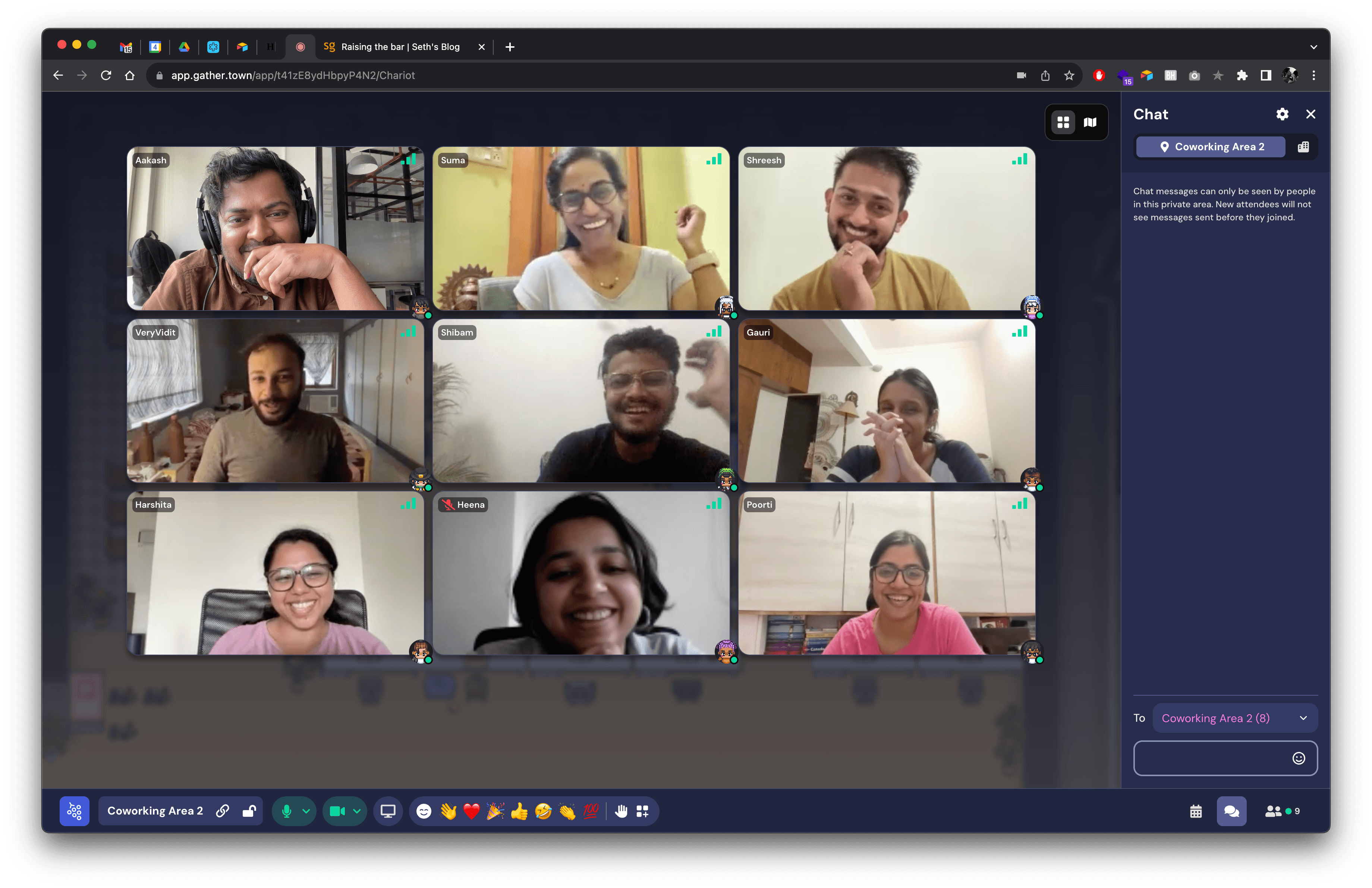Switch to grid view layout
1372x888 pixels.
click(x=1063, y=122)
